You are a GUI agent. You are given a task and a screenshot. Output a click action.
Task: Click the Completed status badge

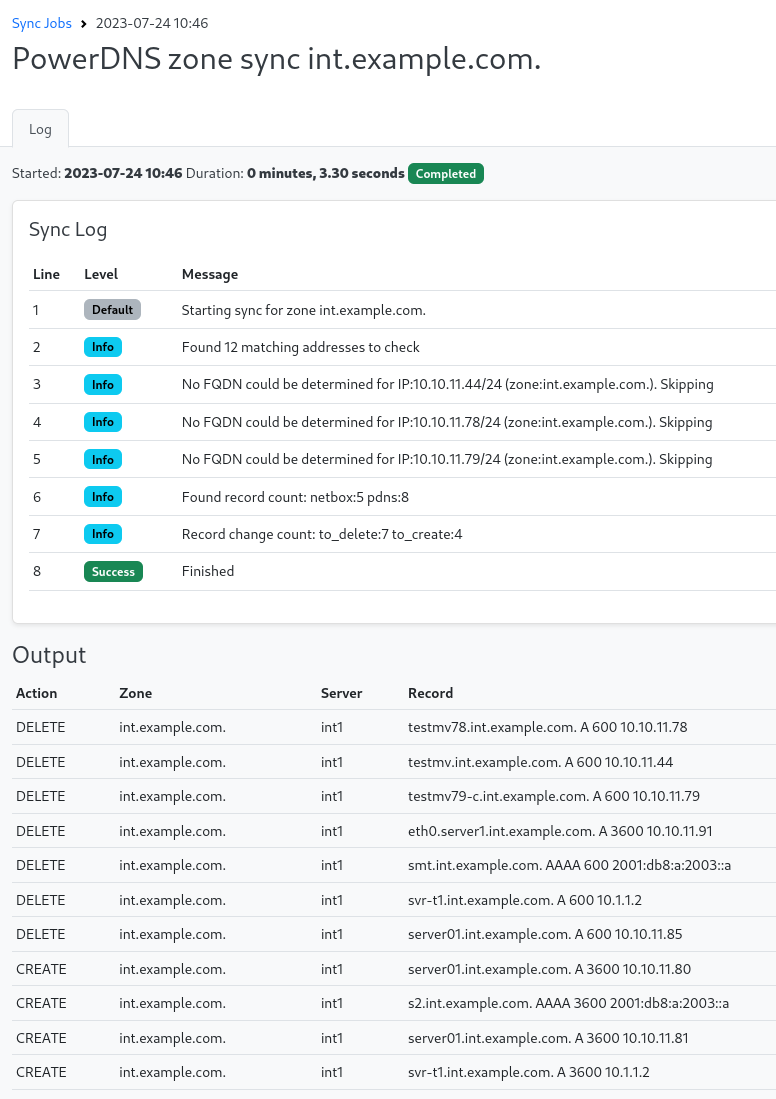point(446,174)
